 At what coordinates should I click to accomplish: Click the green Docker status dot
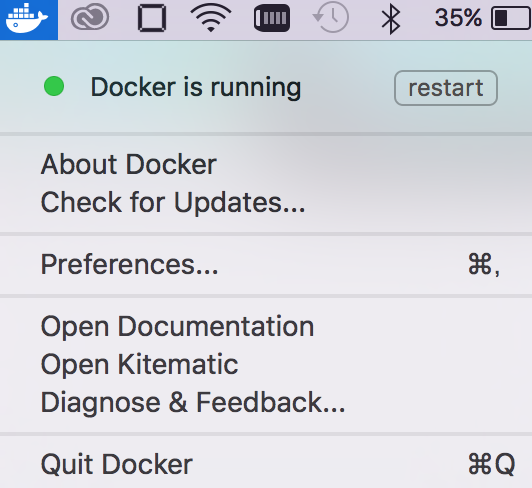click(54, 86)
